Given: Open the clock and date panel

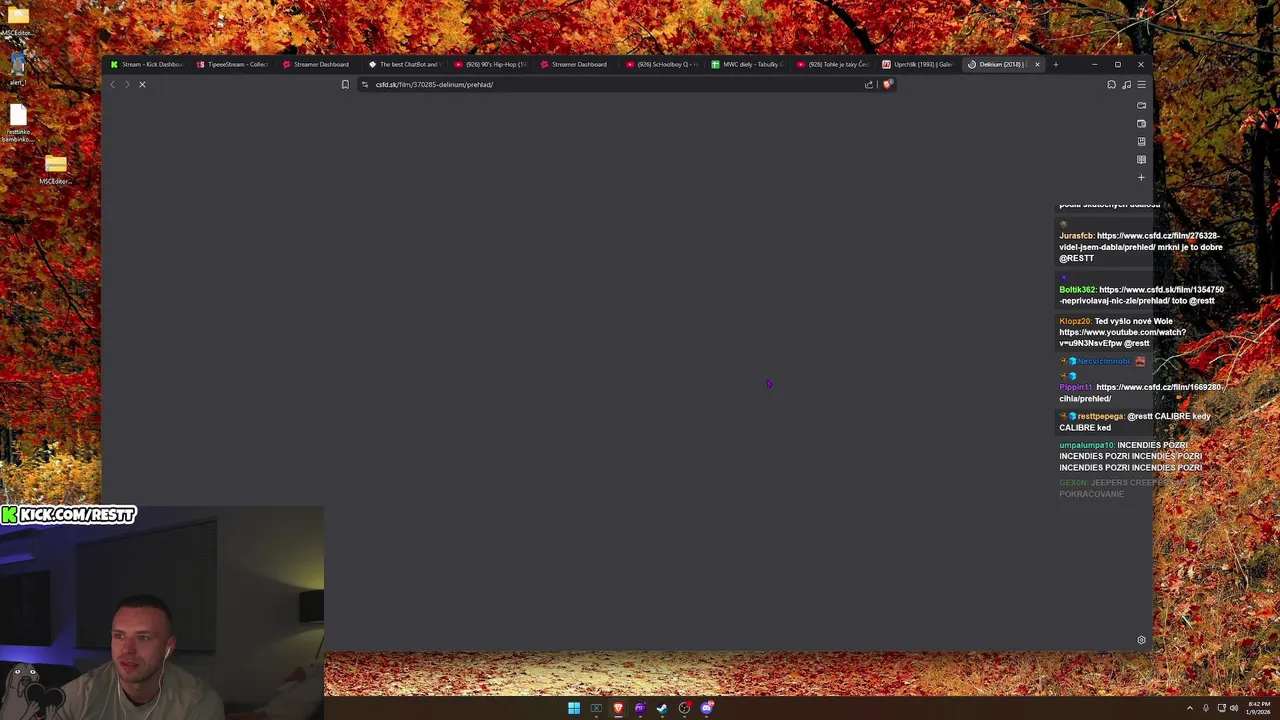Looking at the screenshot, I should pos(1259,708).
